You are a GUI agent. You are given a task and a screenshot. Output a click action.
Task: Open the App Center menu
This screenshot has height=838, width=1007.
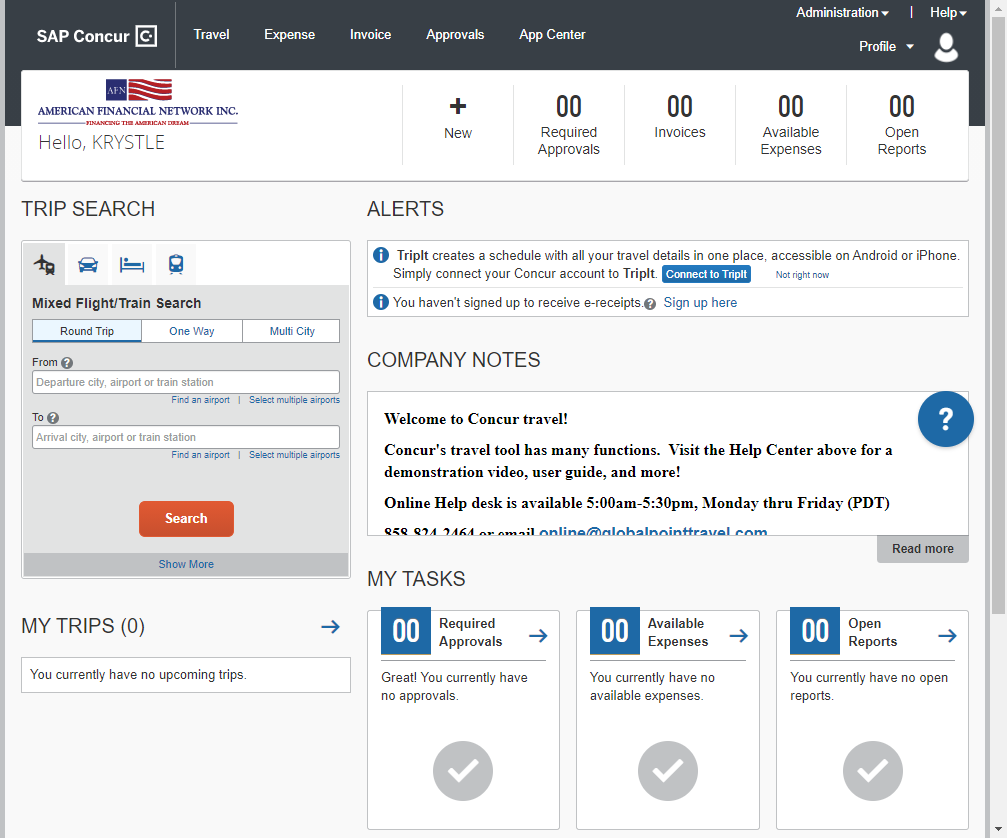552,35
